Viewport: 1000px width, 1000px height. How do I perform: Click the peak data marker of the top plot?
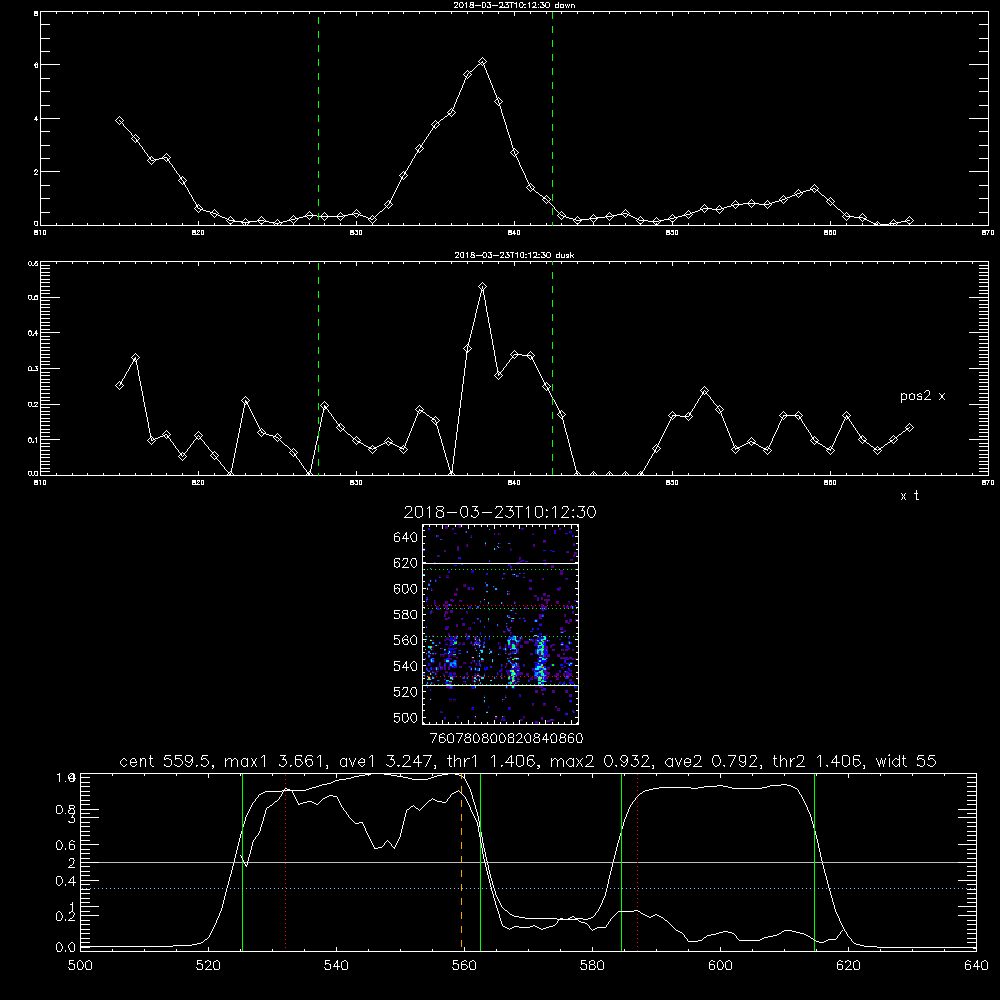[x=483, y=62]
